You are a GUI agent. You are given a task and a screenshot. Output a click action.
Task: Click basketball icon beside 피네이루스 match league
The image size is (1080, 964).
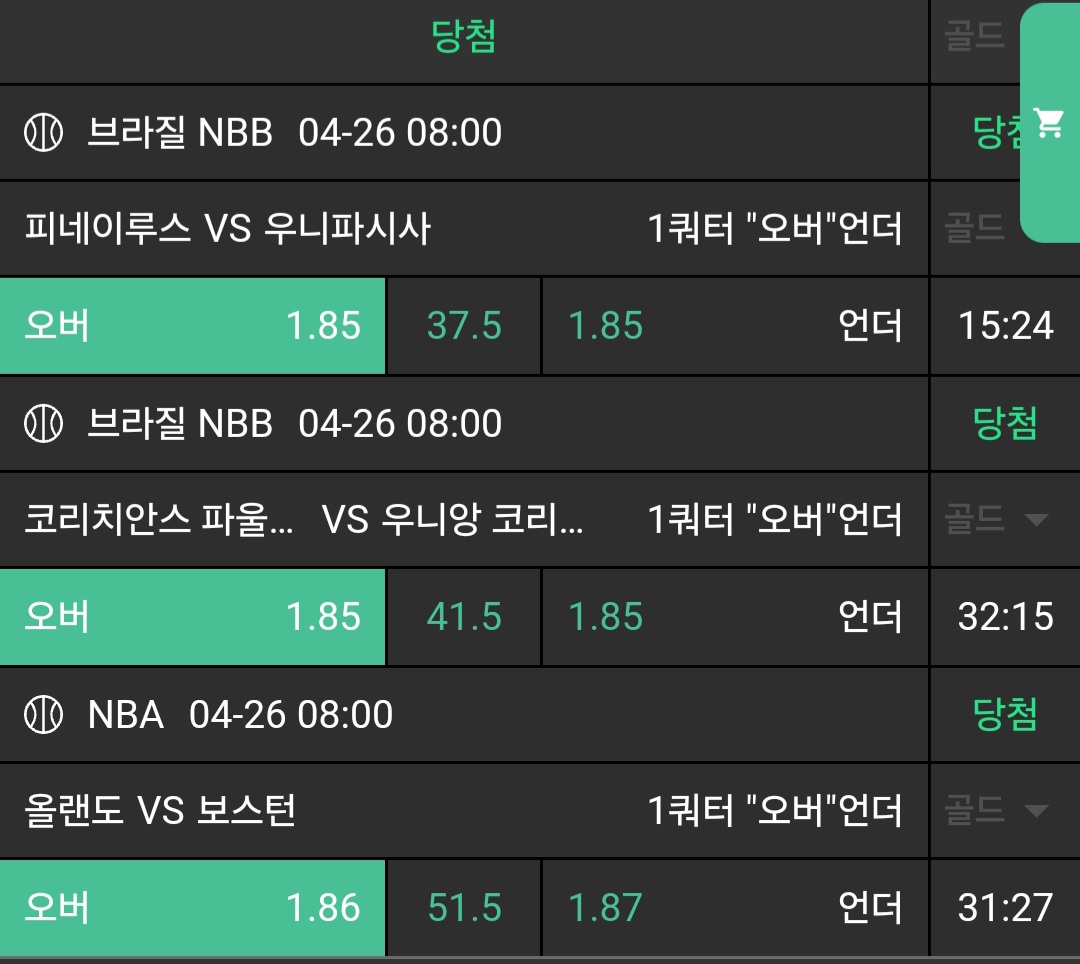(x=43, y=133)
